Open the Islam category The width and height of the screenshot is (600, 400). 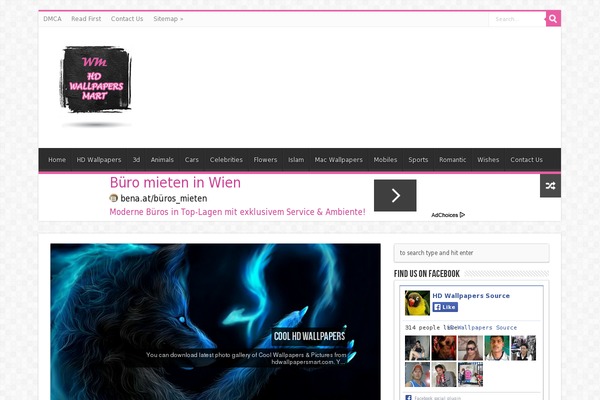pyautogui.click(x=296, y=160)
